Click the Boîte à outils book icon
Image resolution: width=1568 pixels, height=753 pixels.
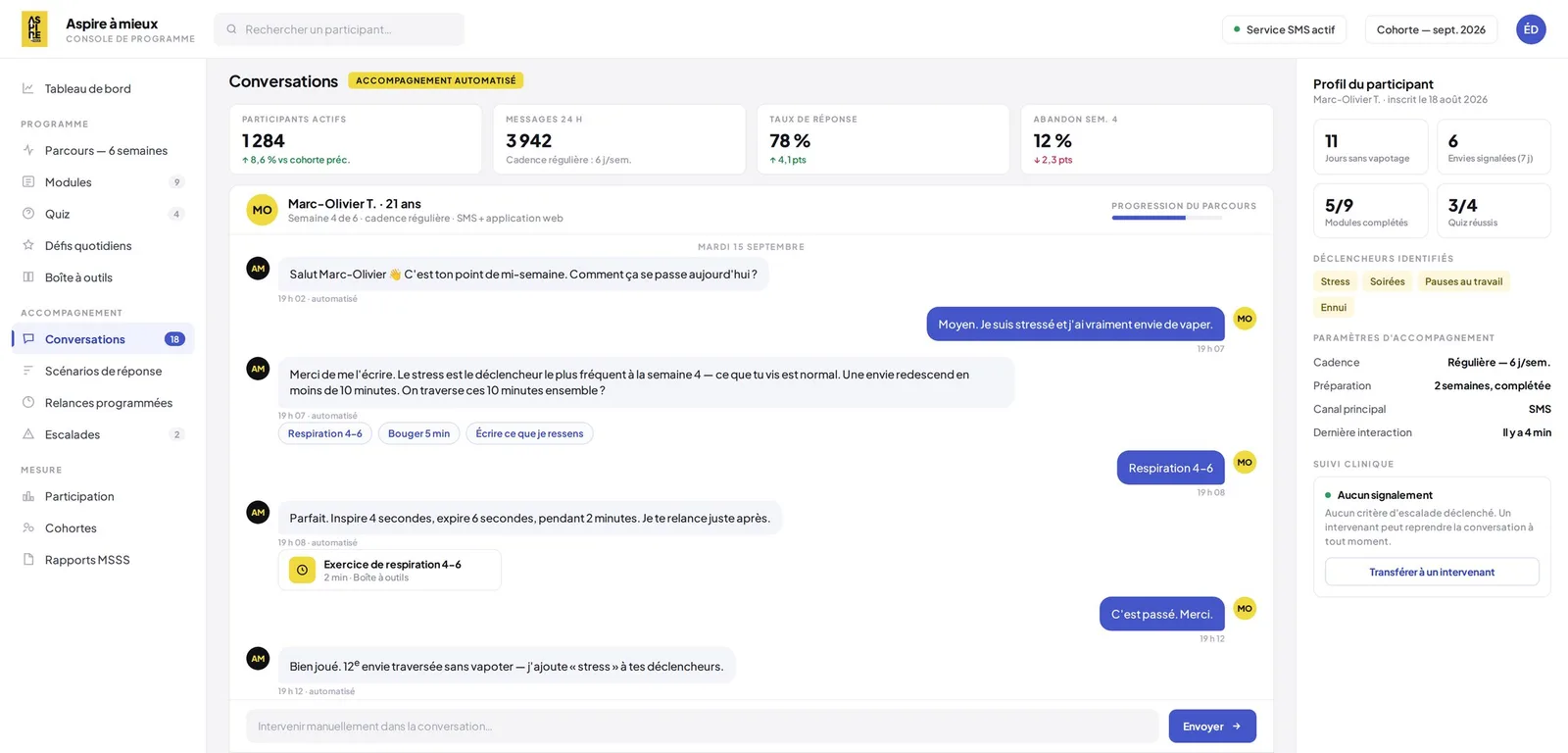coord(28,277)
